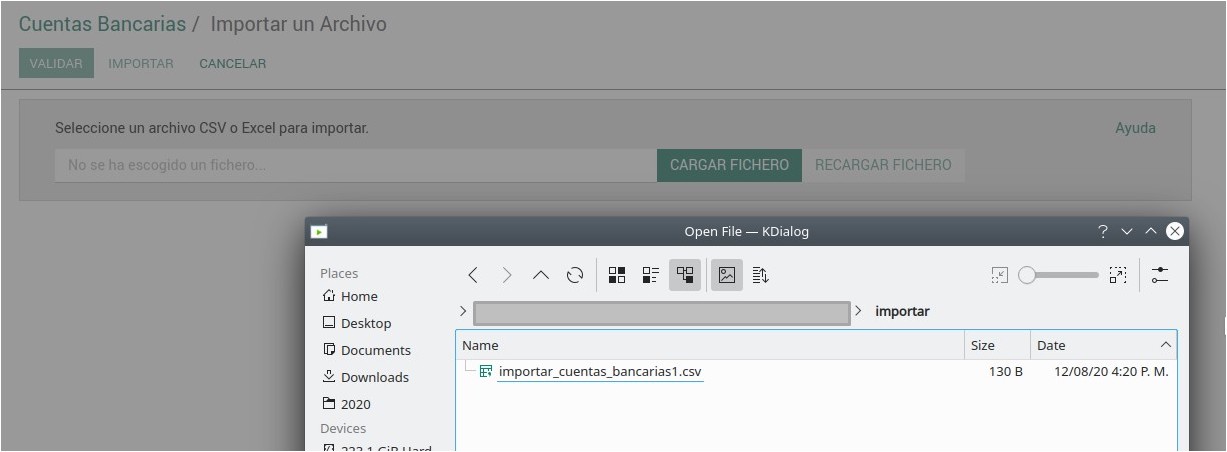This screenshot has width=1227, height=452.
Task: Click the zoom-in icon right of slider
Action: tap(1118, 275)
